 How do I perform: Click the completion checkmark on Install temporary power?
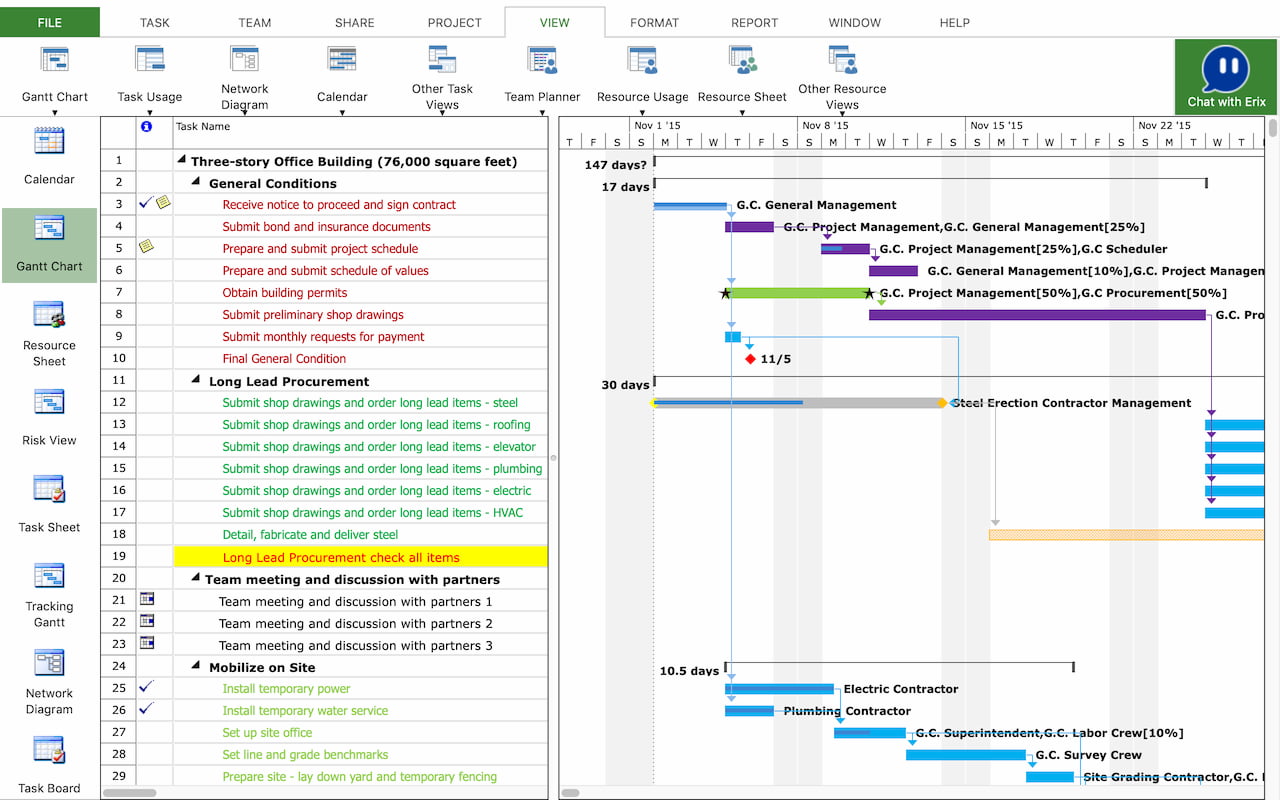144,687
